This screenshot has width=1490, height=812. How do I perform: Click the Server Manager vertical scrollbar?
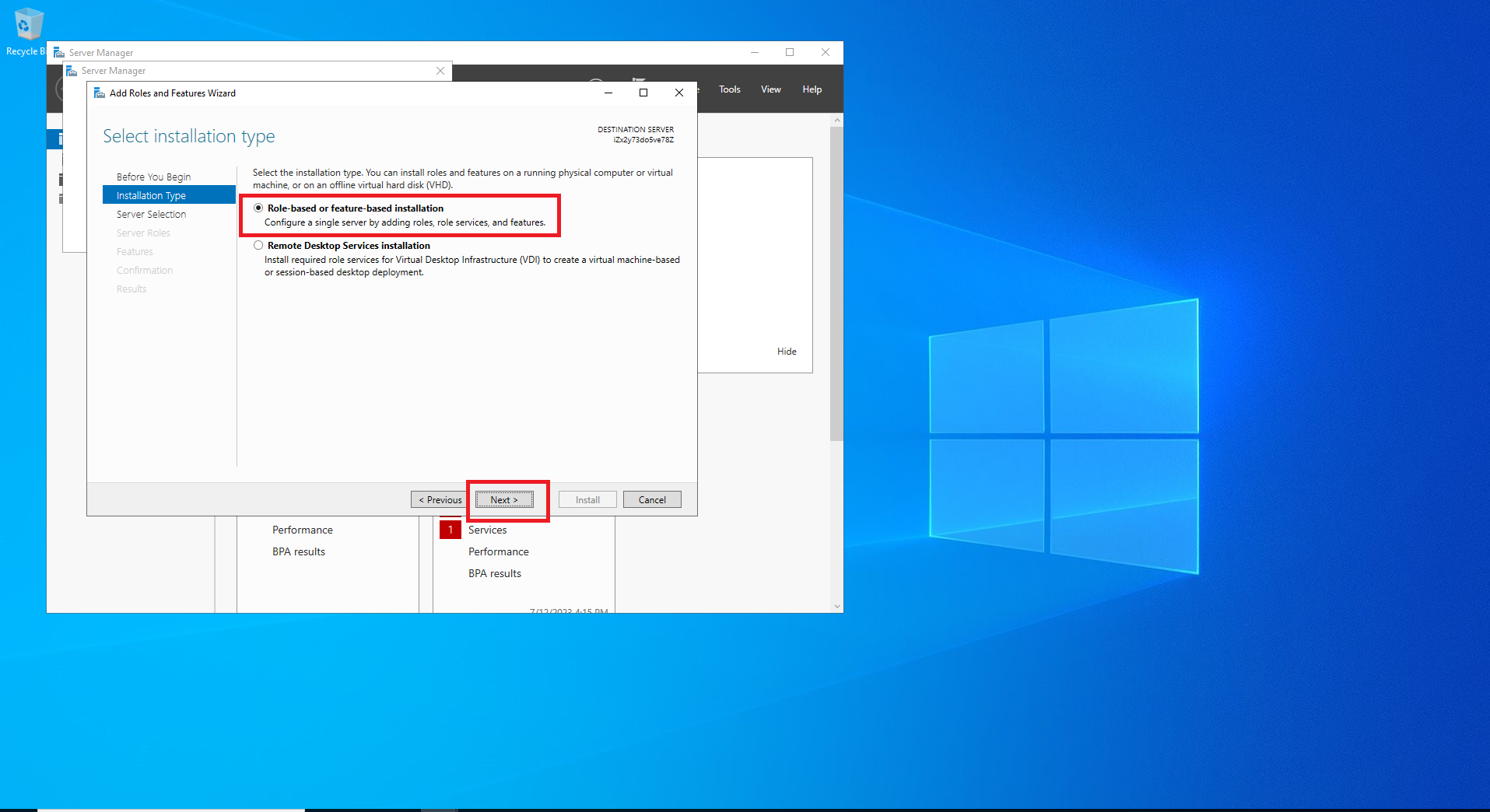click(x=836, y=284)
